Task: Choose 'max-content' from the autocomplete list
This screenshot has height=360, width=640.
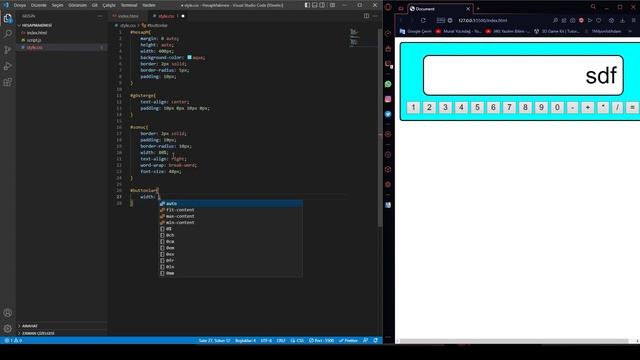Action: click(x=231, y=216)
